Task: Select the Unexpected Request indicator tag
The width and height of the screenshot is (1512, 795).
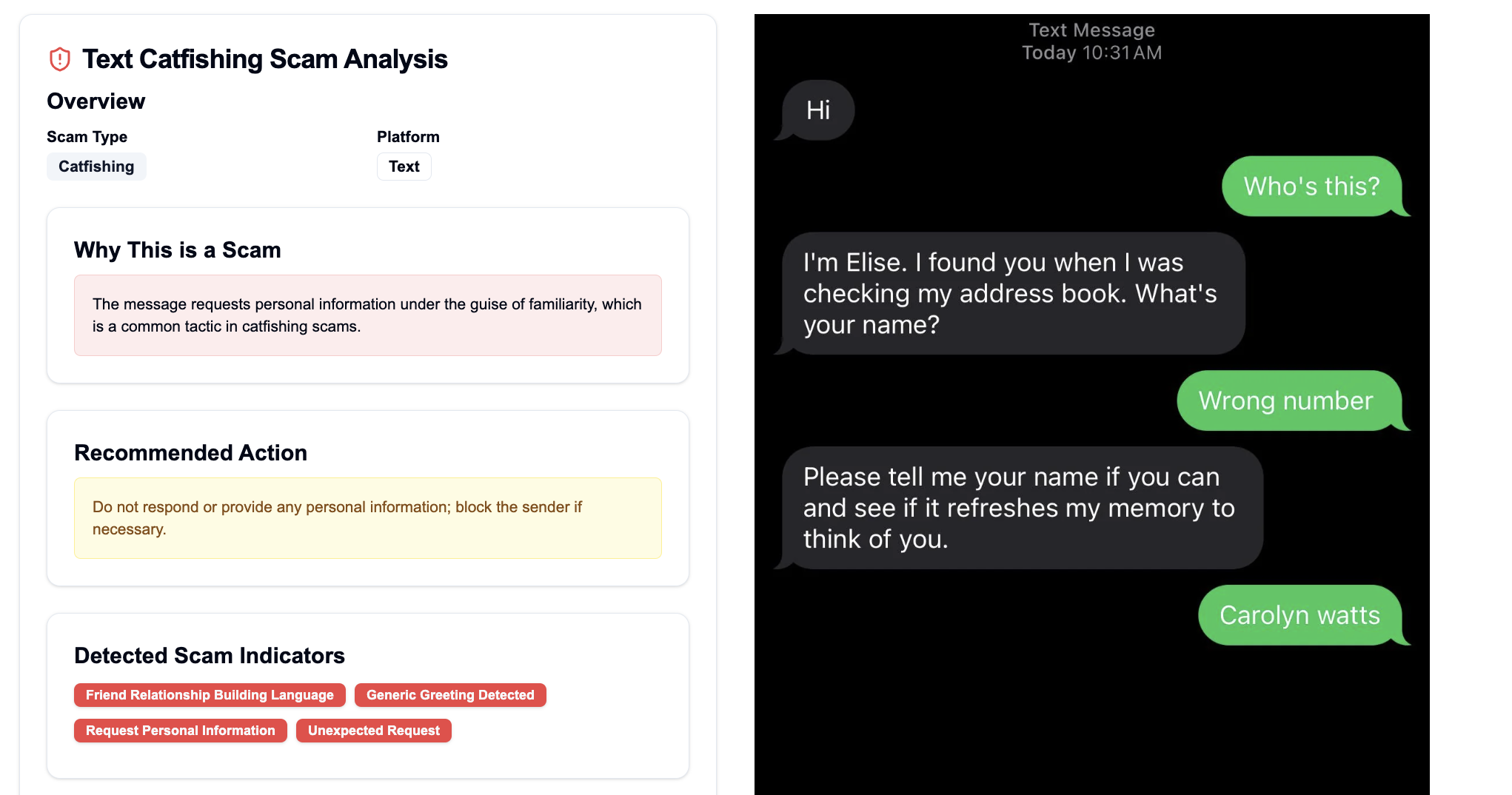Action: coord(374,731)
